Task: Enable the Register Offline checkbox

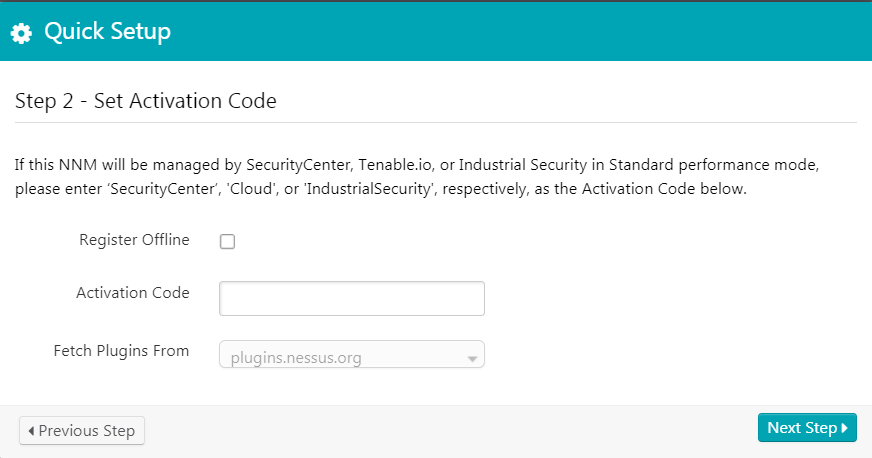Action: (227, 241)
